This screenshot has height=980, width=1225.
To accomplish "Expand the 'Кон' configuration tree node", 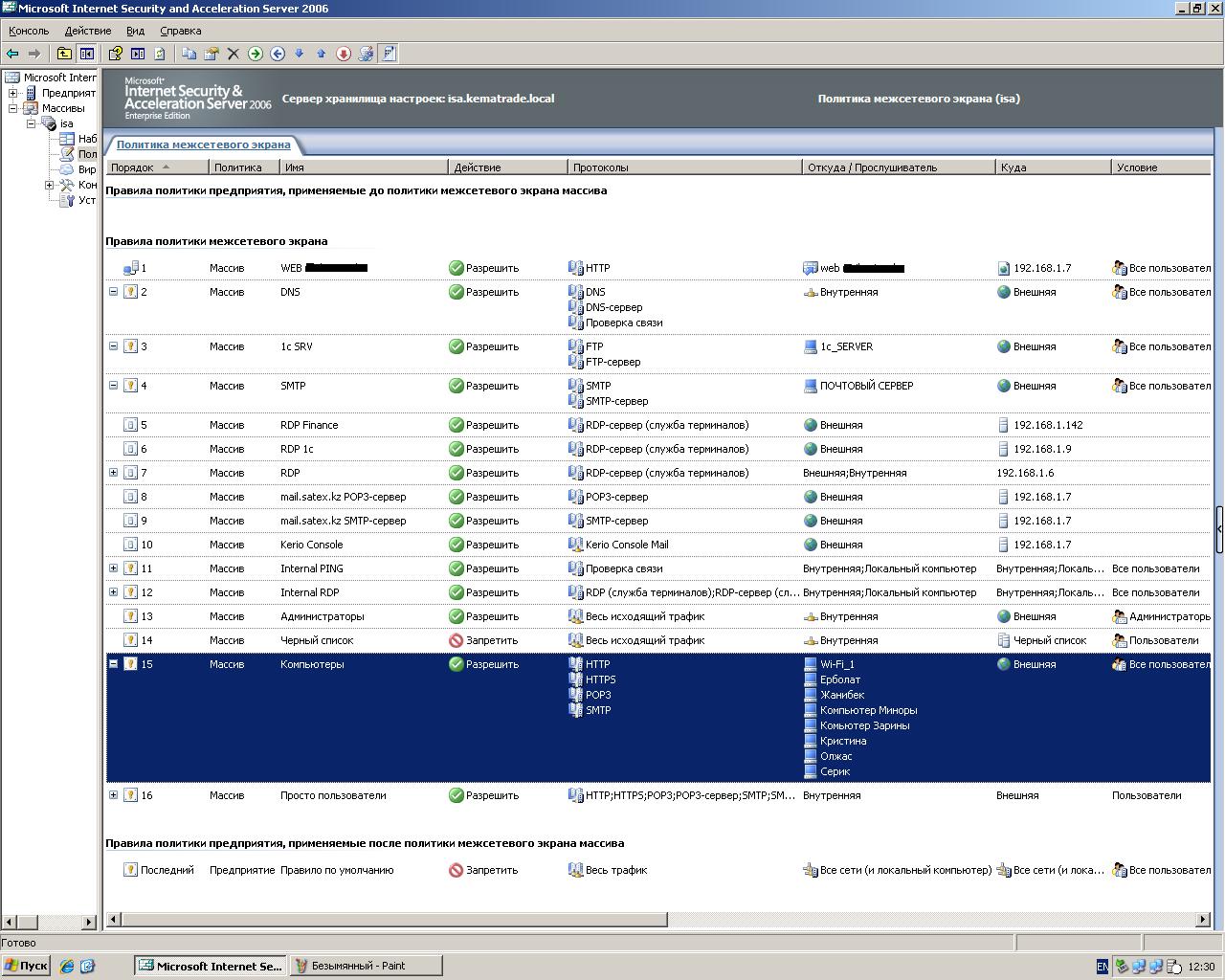I will pyautogui.click(x=50, y=185).
